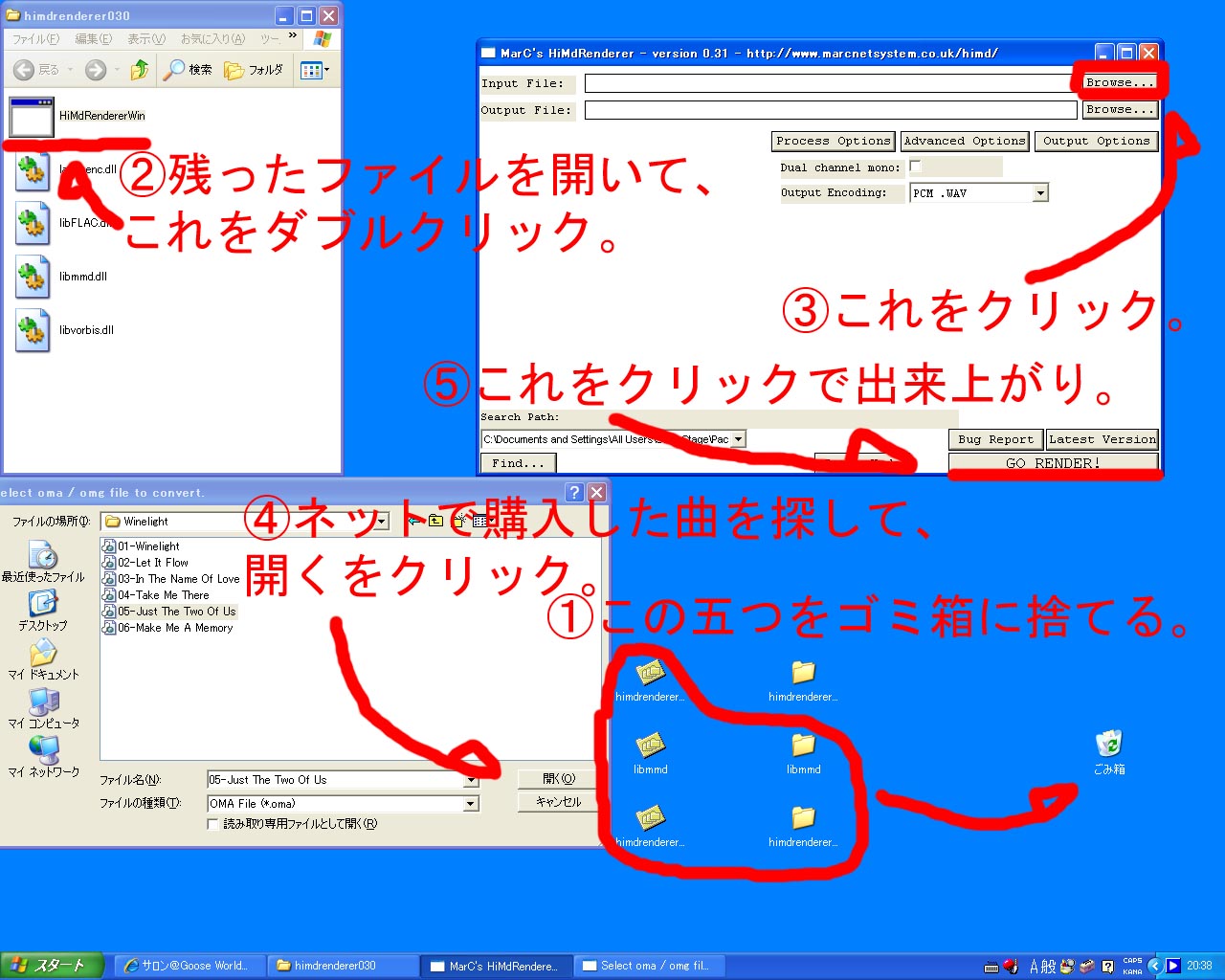1225x980 pixels.
Task: Expand hidden tray icons chevron arrow
Action: tap(1154, 966)
